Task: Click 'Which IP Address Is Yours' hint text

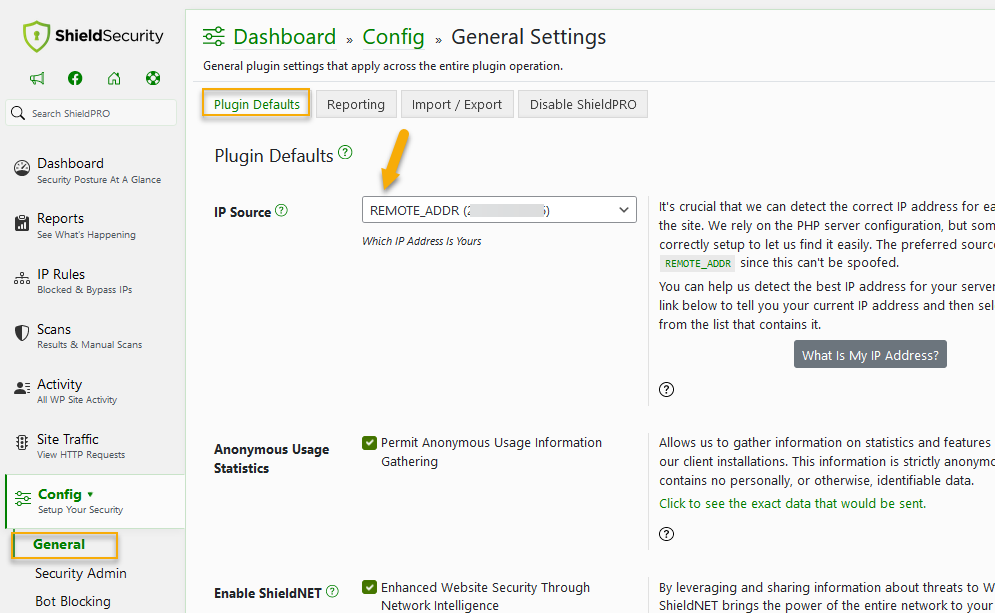Action: [421, 241]
